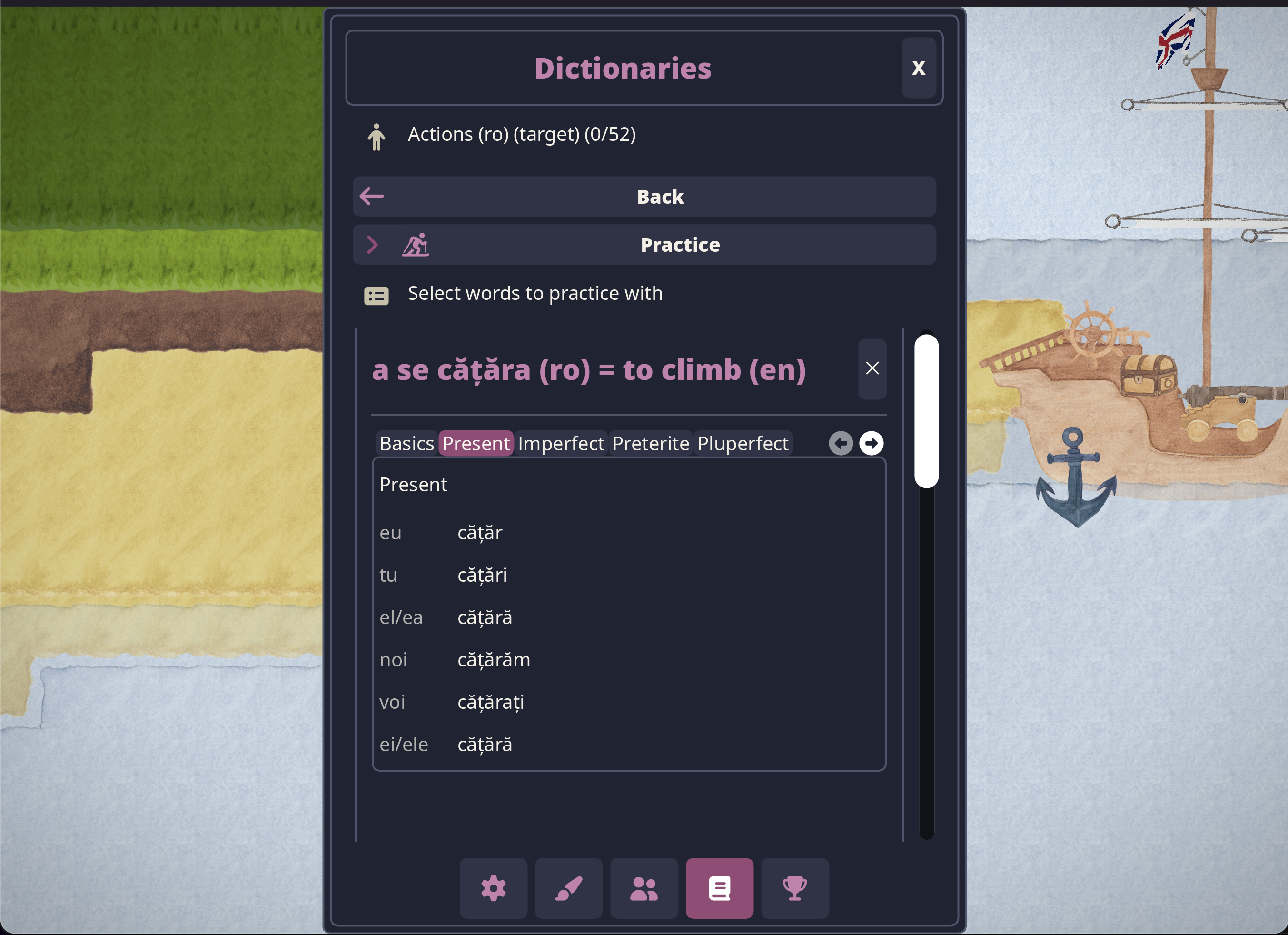The image size is (1288, 935).
Task: Click the left arrow tense scroller
Action: 841,443
